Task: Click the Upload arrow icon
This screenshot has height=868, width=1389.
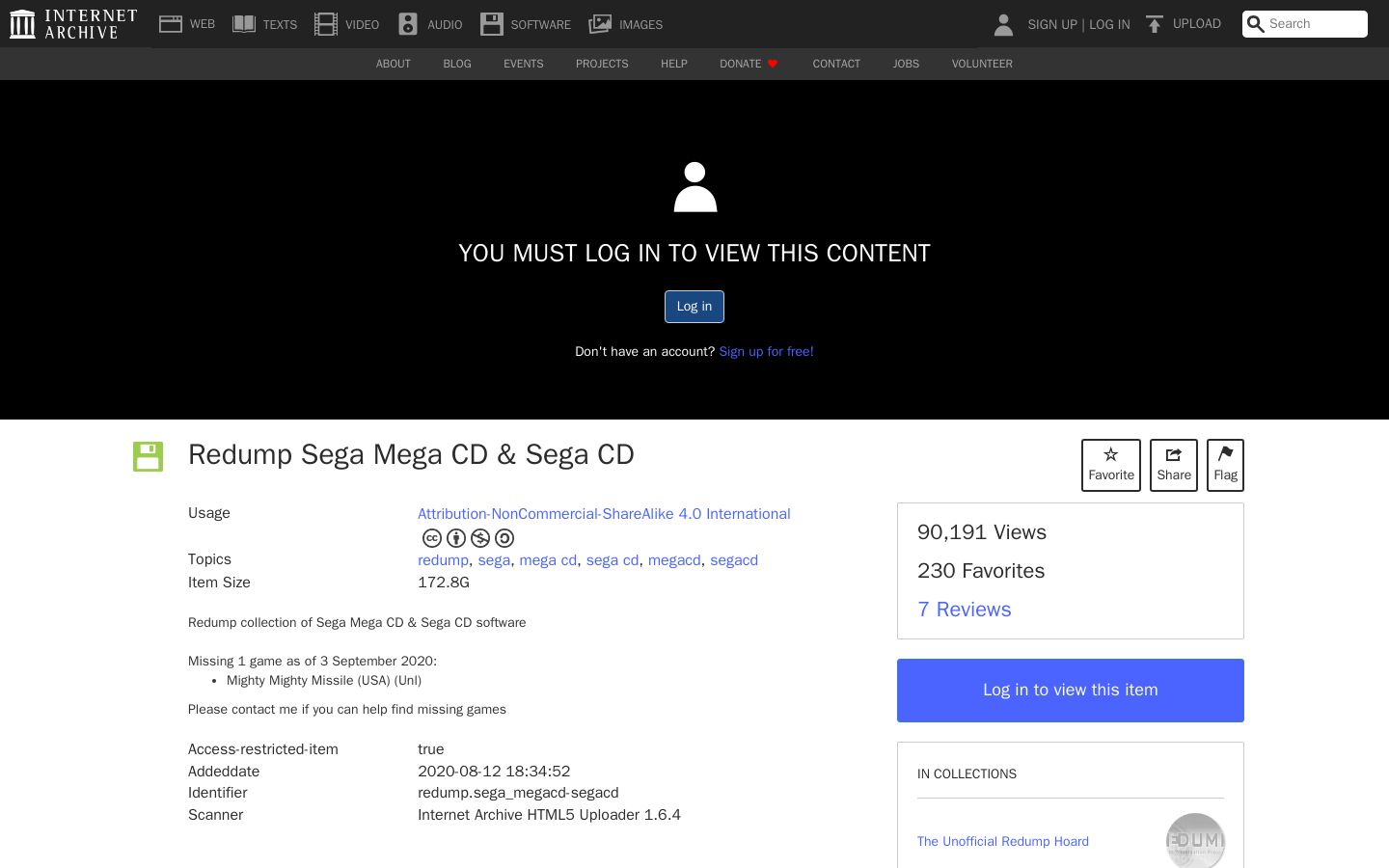Action: [x=1154, y=24]
